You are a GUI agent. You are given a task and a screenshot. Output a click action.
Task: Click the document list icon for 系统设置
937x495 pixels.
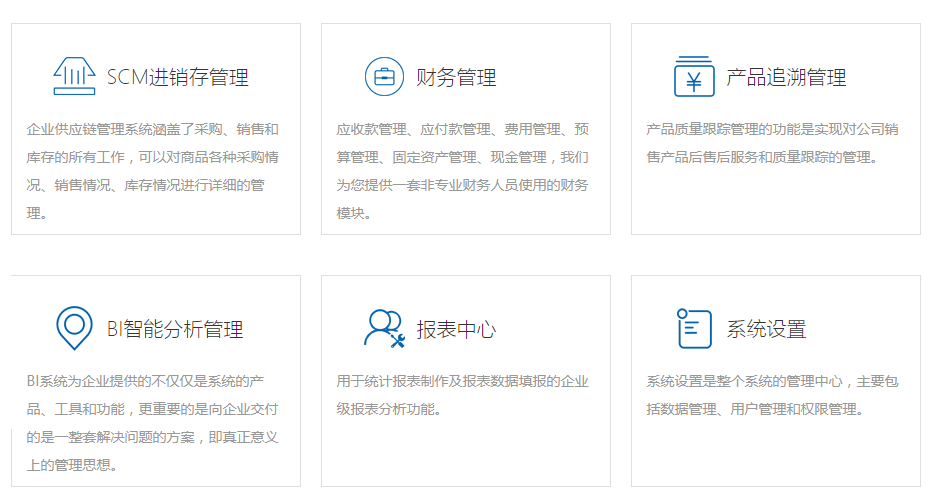[x=694, y=328]
